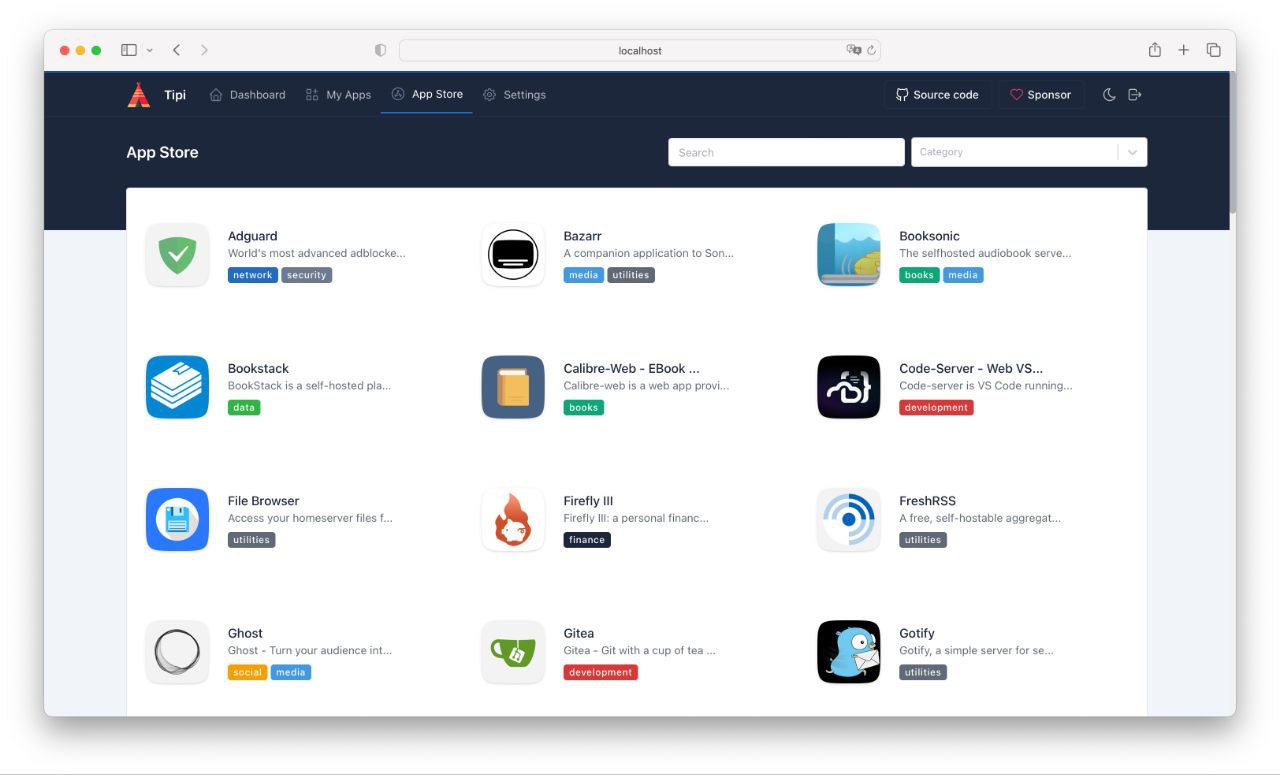Click in the Search field

tap(786, 152)
